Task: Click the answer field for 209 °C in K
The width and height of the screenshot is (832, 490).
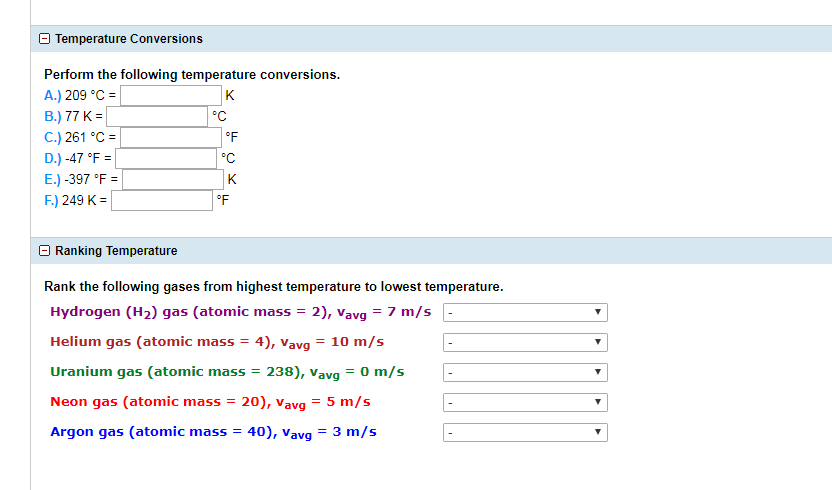Action: tap(171, 96)
